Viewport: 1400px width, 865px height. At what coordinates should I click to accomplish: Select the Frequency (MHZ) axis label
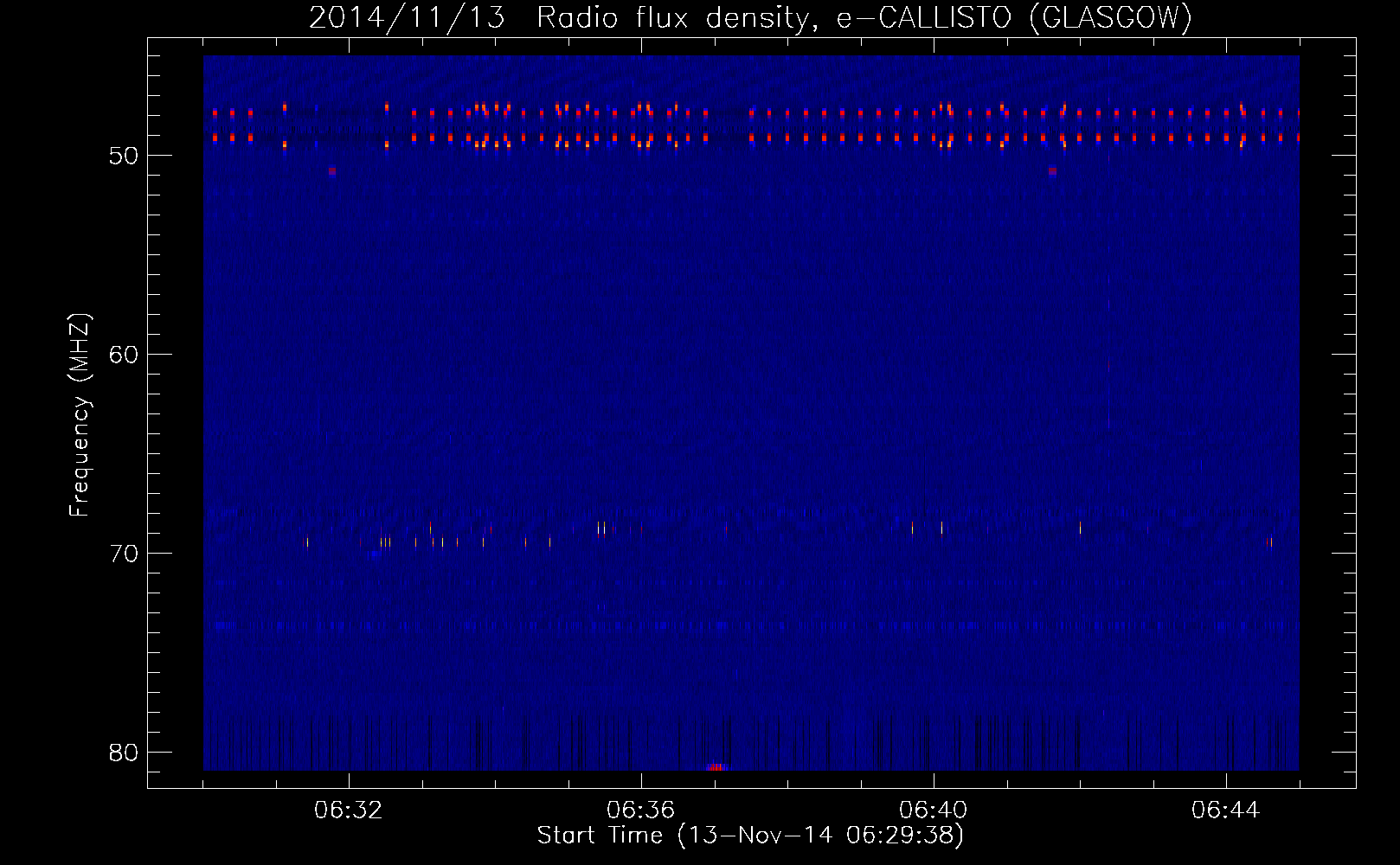click(x=79, y=415)
